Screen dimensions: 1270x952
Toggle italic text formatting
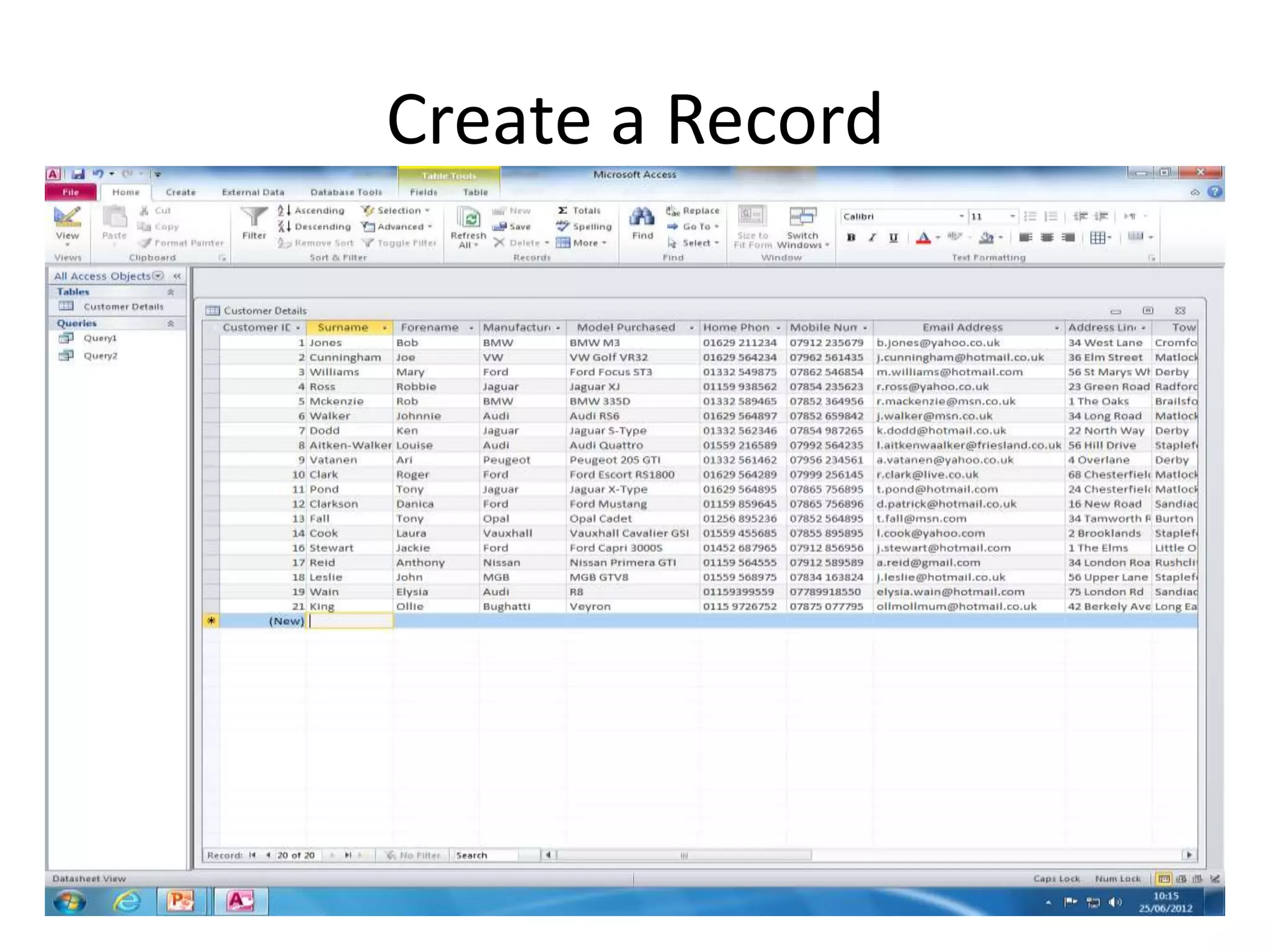tap(872, 237)
